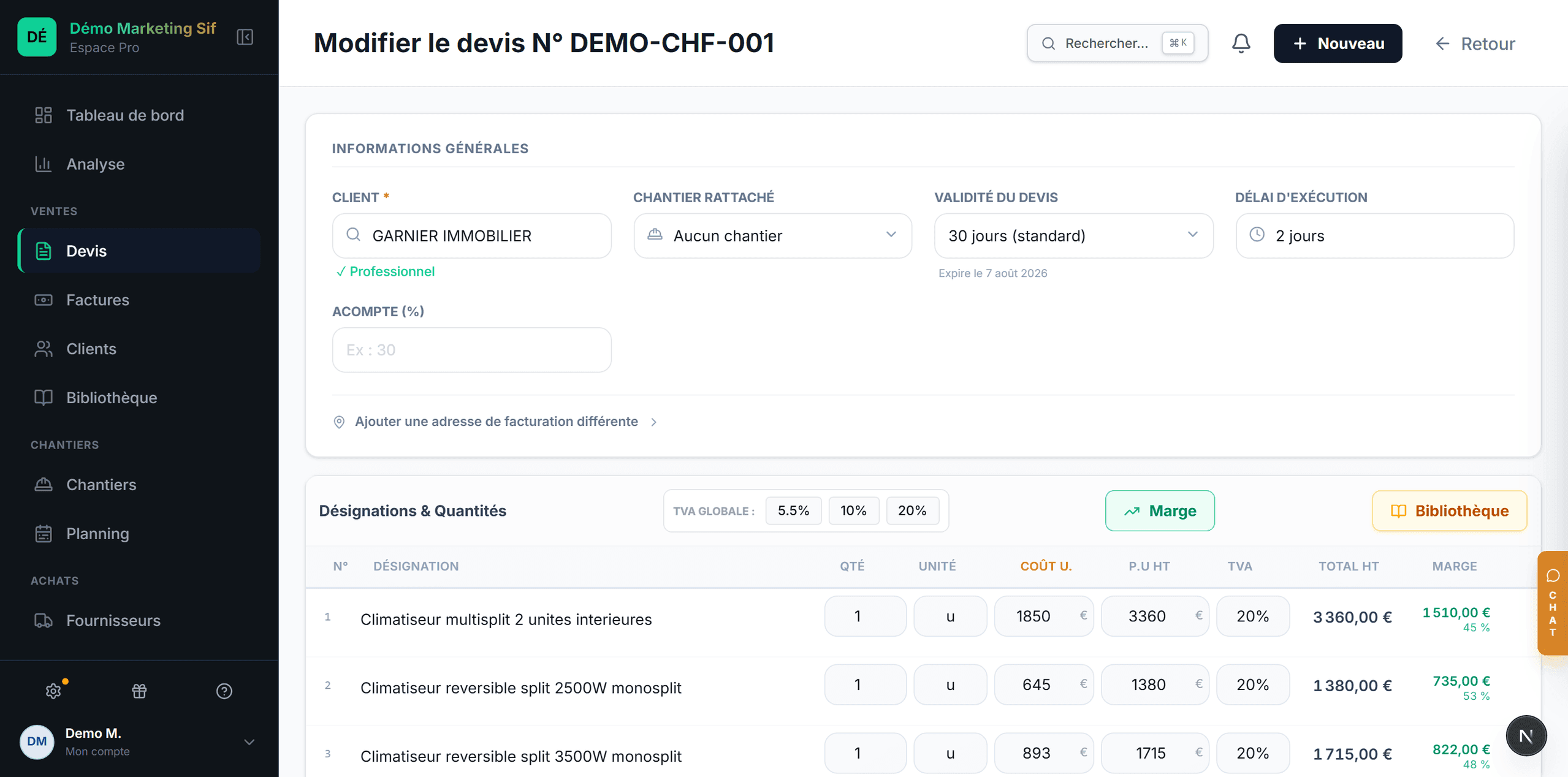This screenshot has height=777, width=1568.
Task: Click P.U HT field showing 1380
Action: click(x=1155, y=685)
